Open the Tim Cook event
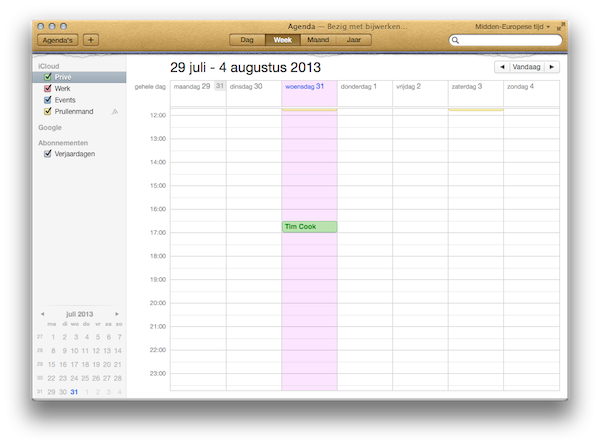Viewport: 600px width, 446px height. pos(309,227)
